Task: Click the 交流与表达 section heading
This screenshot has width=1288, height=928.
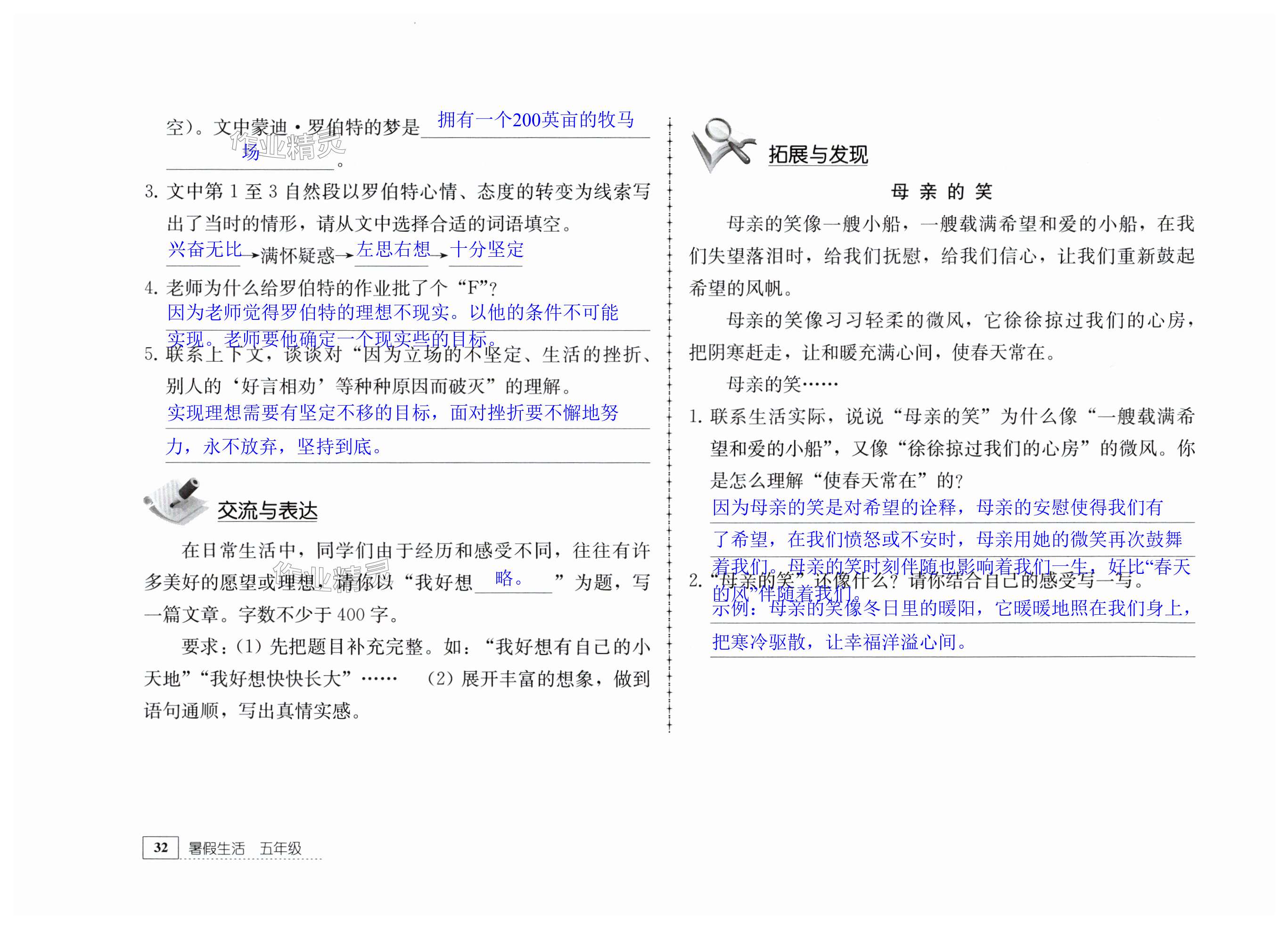Action: tap(267, 511)
